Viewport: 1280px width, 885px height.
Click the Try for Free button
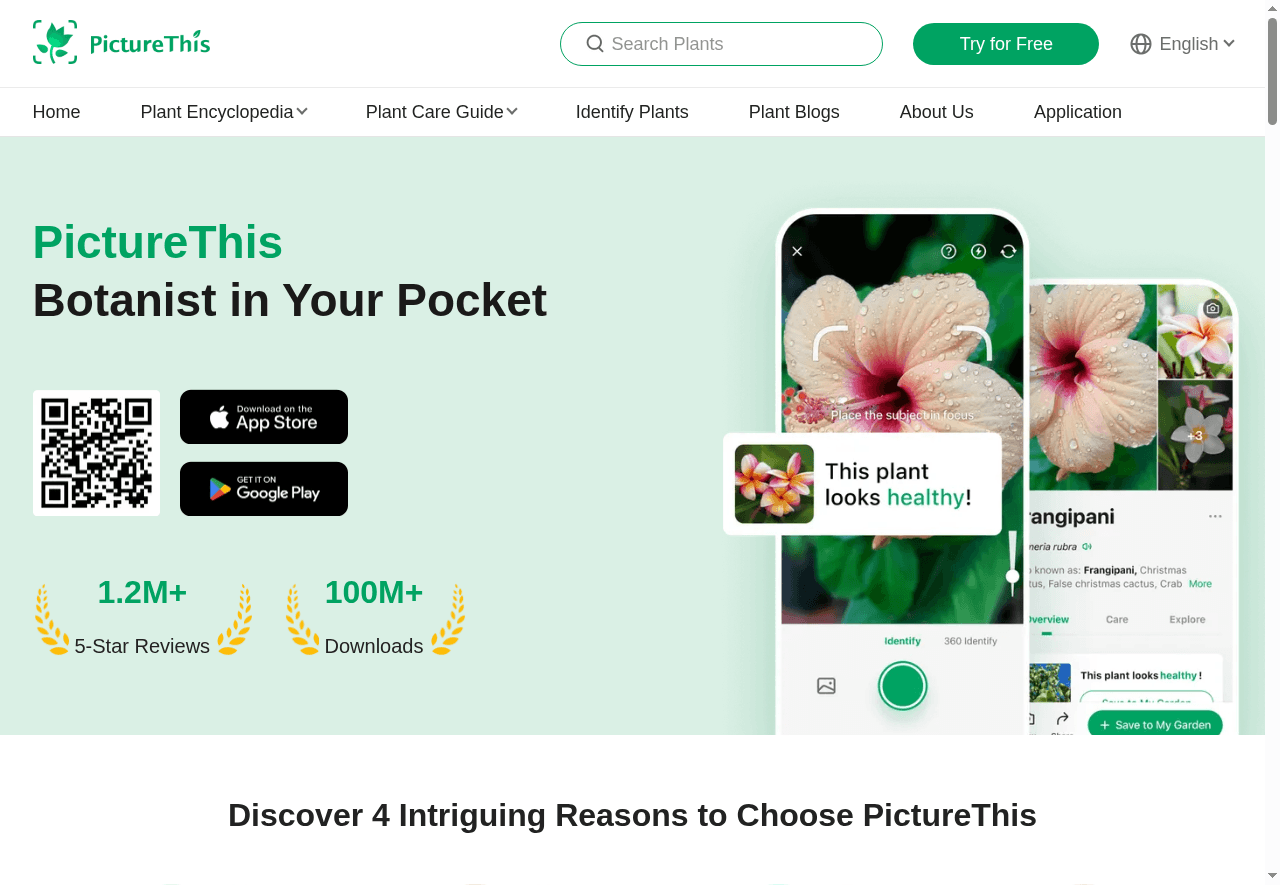1006,44
